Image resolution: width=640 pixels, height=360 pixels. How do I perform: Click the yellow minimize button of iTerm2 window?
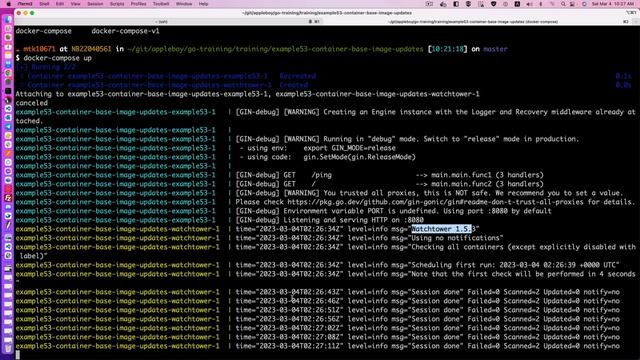[25, 13]
